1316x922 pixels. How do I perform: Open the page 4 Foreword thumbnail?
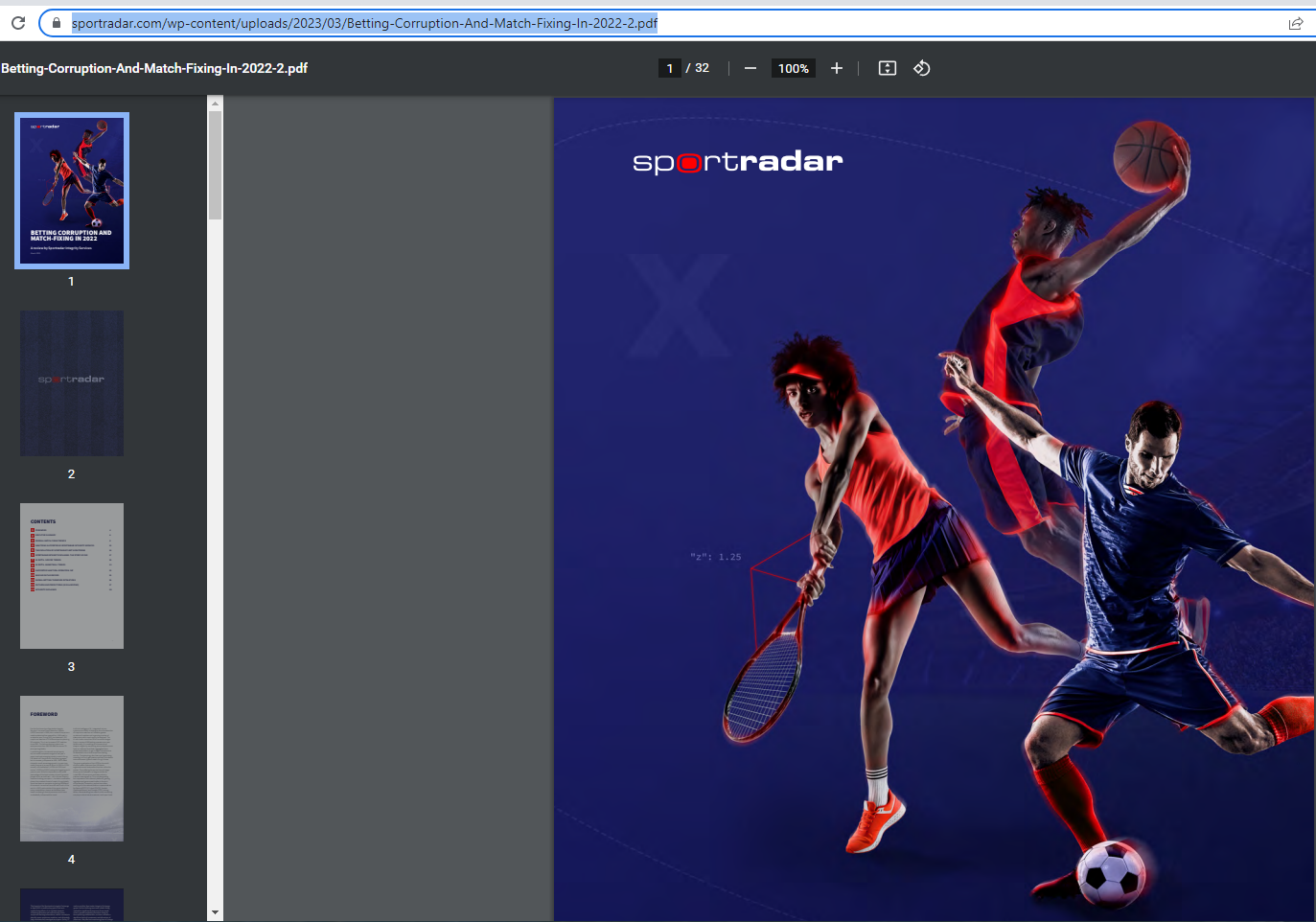(x=72, y=769)
